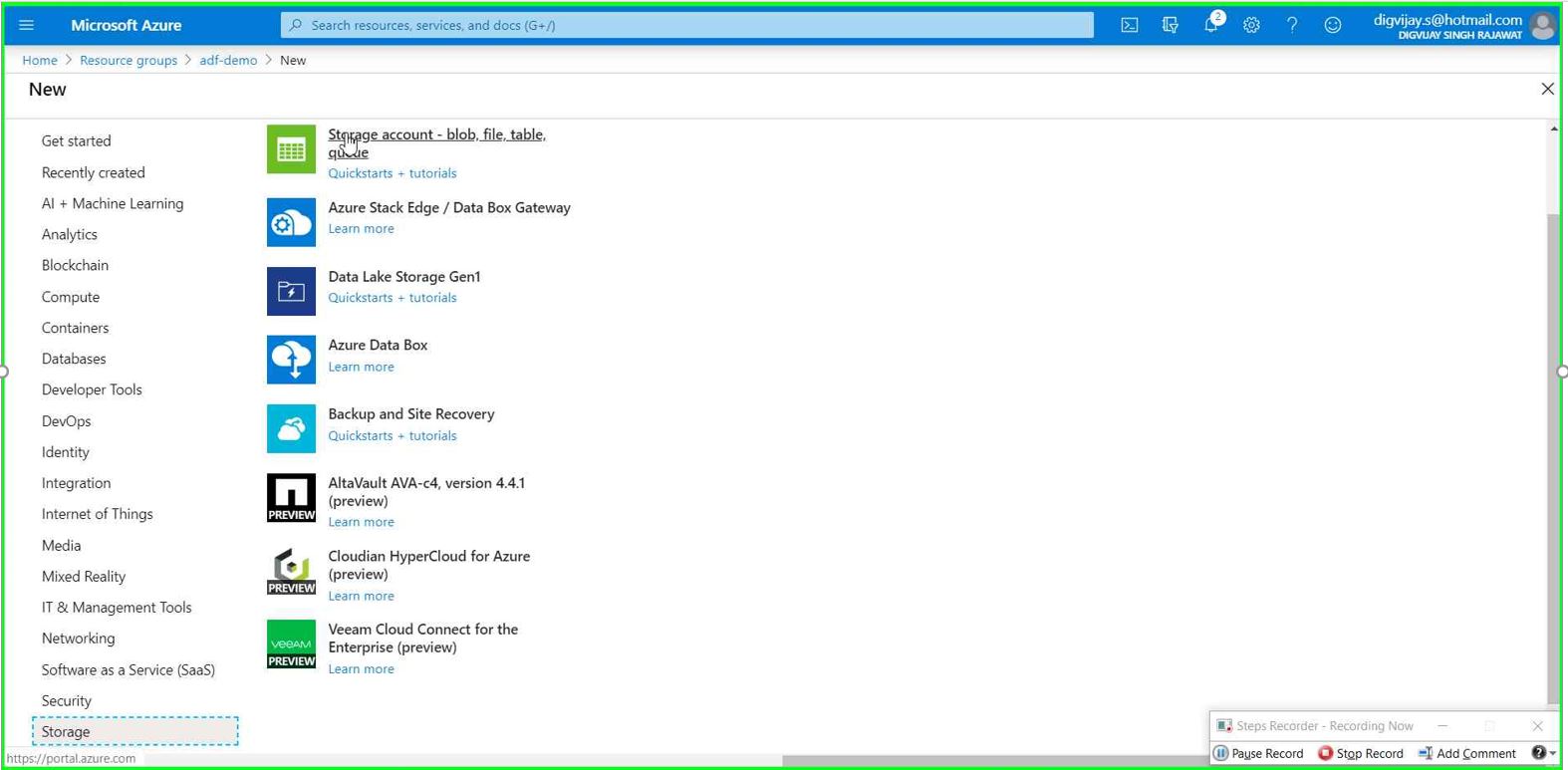The height and width of the screenshot is (770, 1568).
Task: Select the Networking category
Action: (x=79, y=639)
